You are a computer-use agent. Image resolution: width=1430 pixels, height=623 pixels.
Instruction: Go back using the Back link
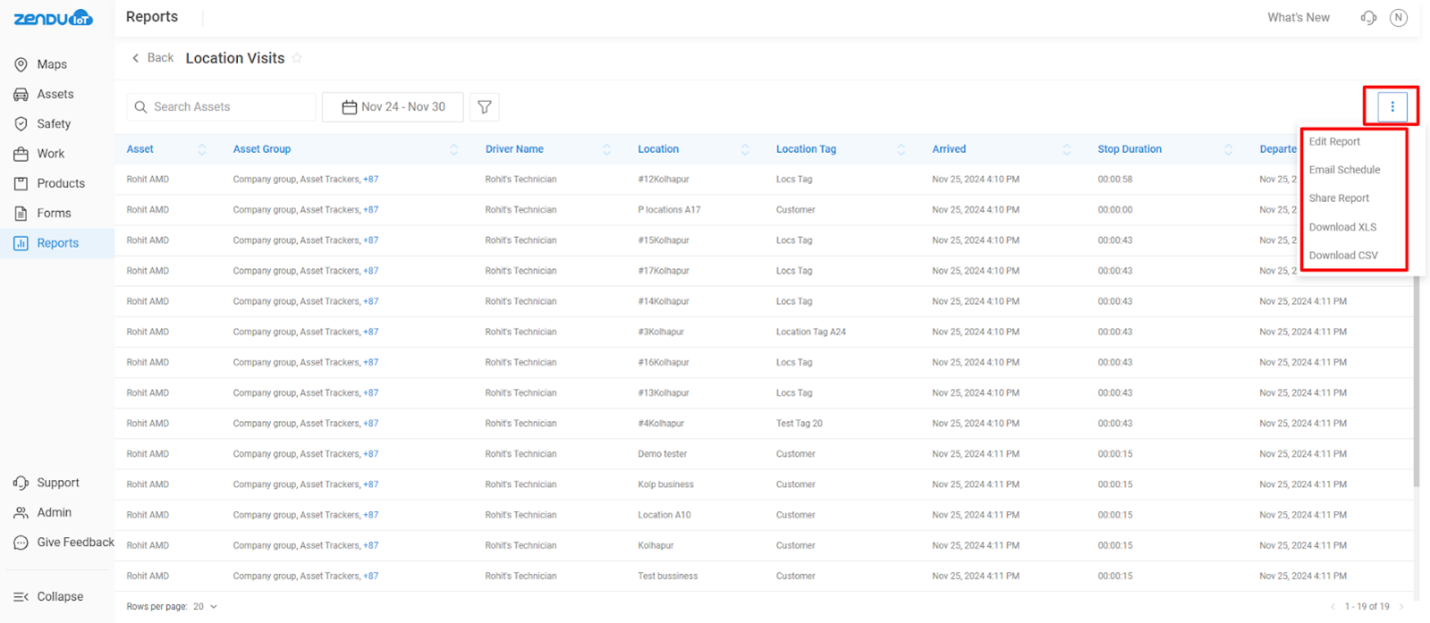click(x=153, y=58)
